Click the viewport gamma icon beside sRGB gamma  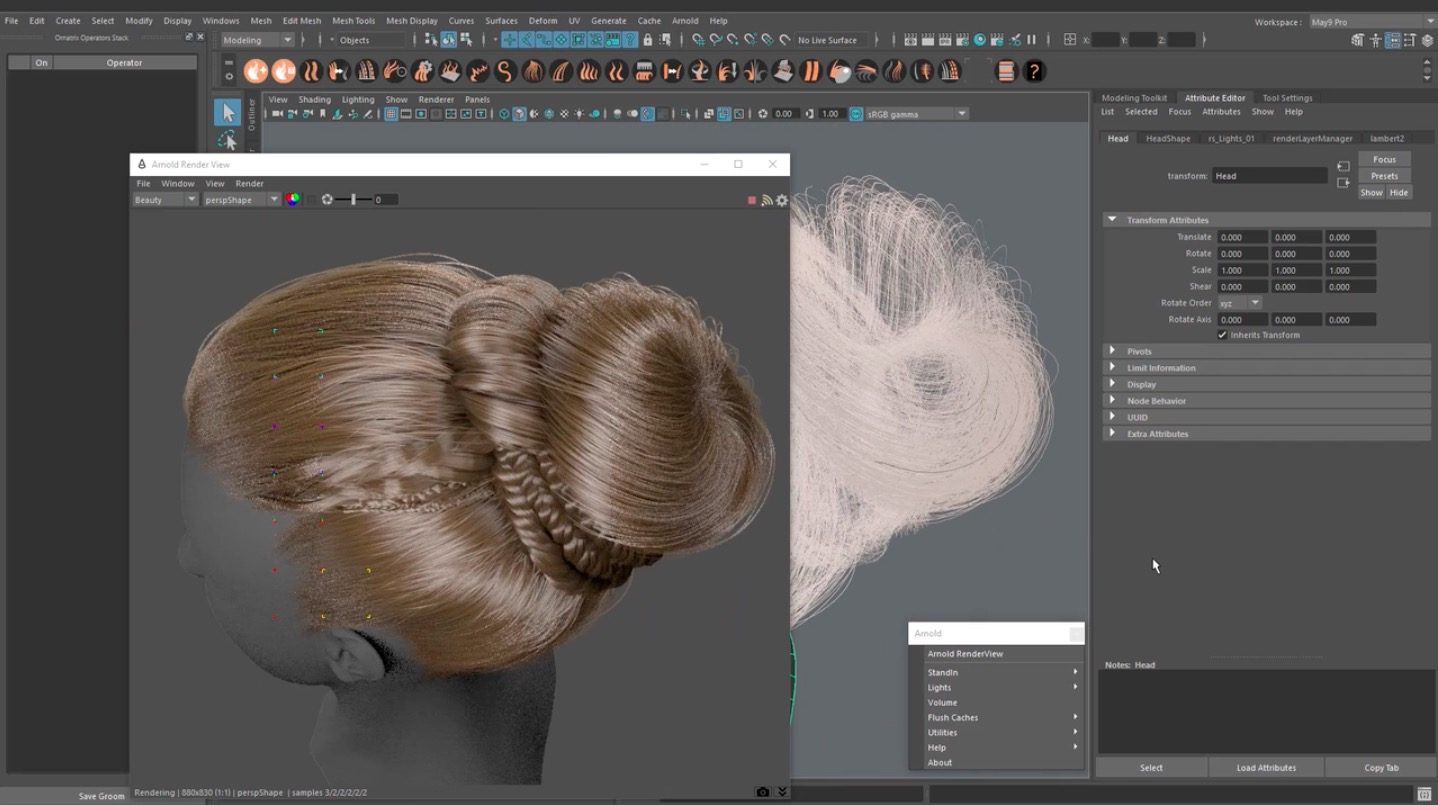point(856,114)
